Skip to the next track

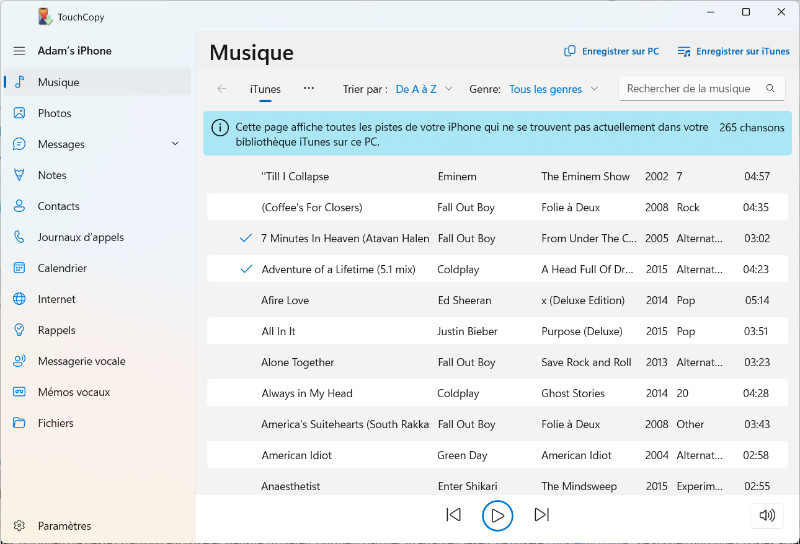[x=541, y=515]
